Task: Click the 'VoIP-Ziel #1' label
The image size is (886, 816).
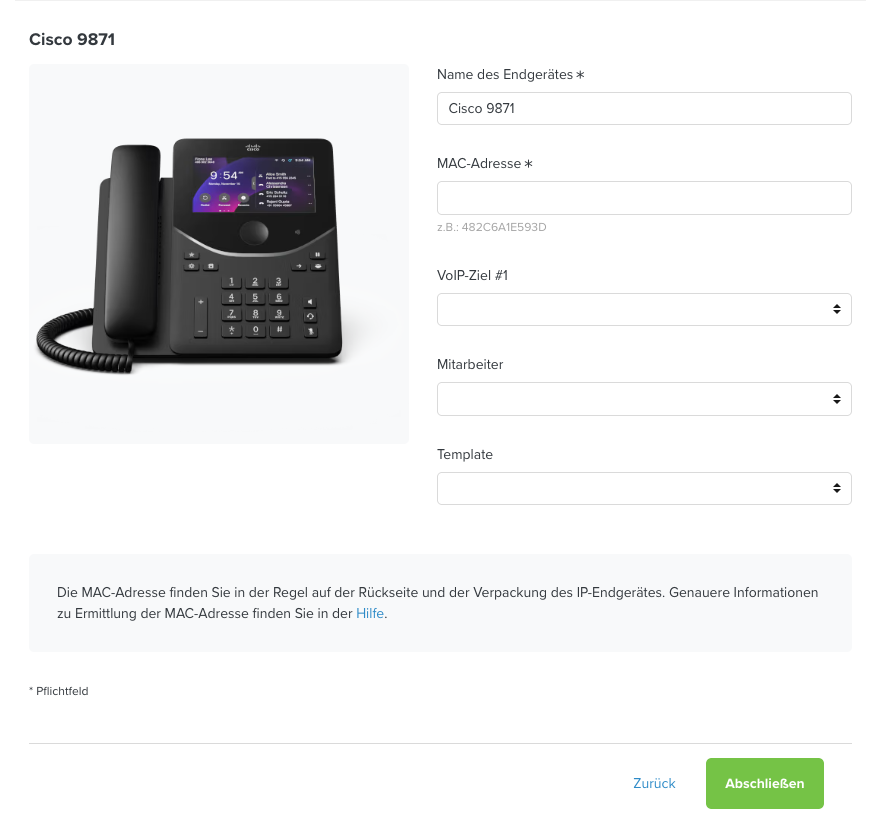Action: tap(472, 276)
